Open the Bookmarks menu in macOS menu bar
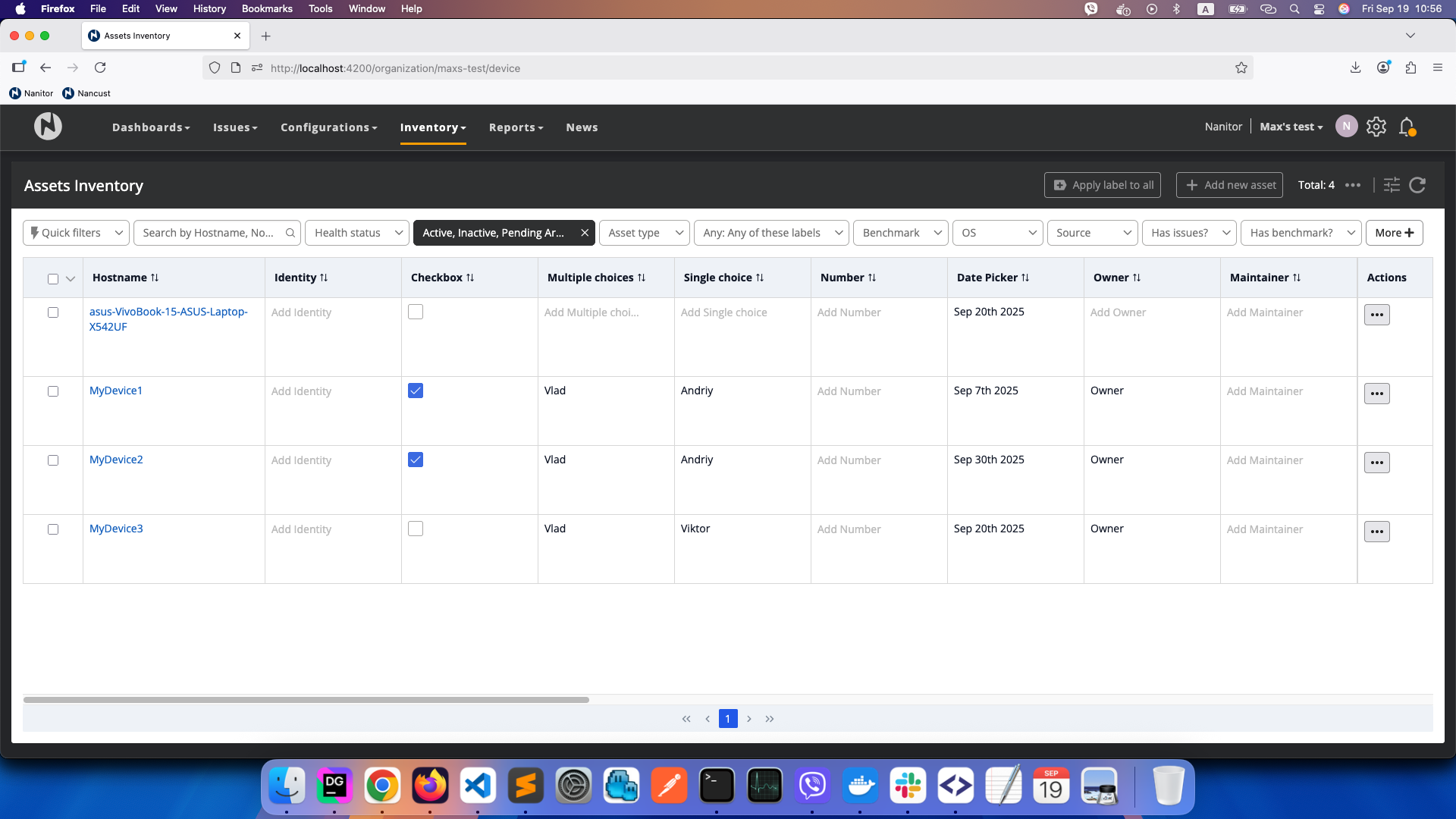This screenshot has height=819, width=1456. pos(267,8)
